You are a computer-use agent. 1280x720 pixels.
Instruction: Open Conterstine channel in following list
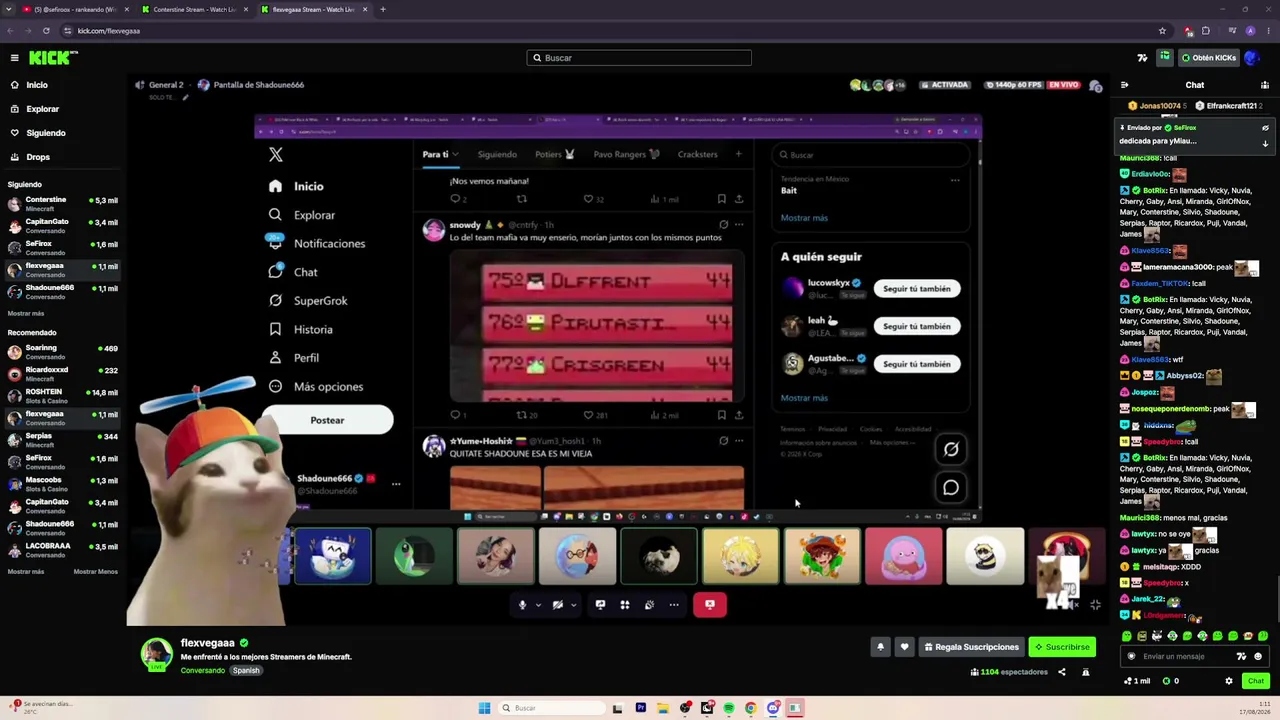tap(62, 204)
